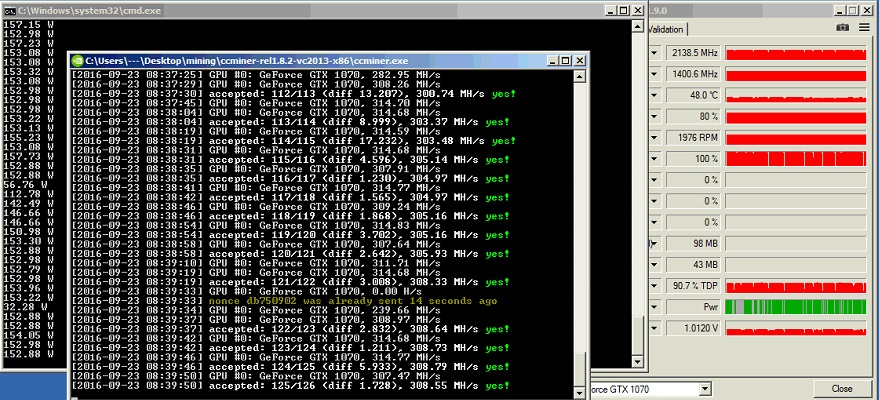Image resolution: width=879 pixels, height=400 pixels.
Task: Select the '153.96 W' reading in cmd
Action: (29, 288)
